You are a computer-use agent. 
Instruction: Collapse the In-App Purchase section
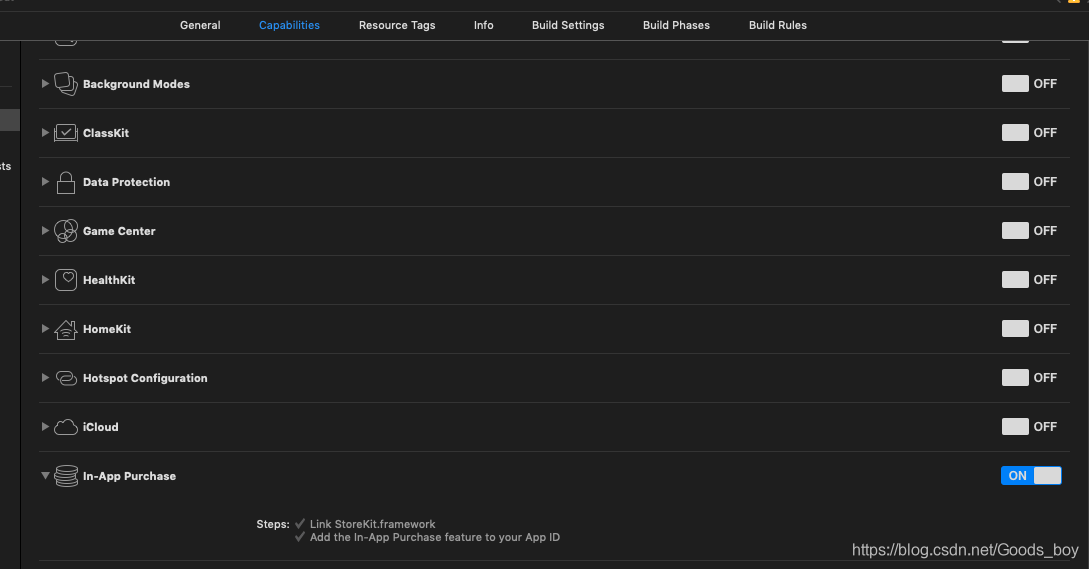(45, 475)
